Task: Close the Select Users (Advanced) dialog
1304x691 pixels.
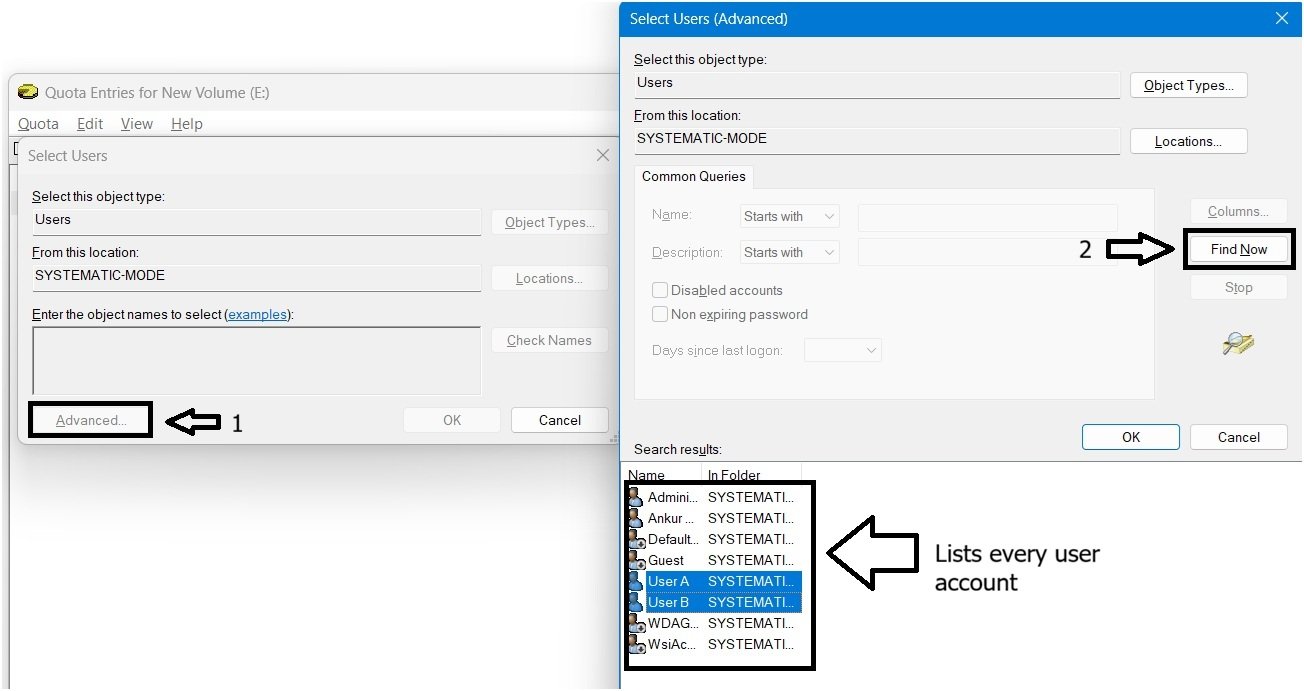Action: pyautogui.click(x=1282, y=19)
